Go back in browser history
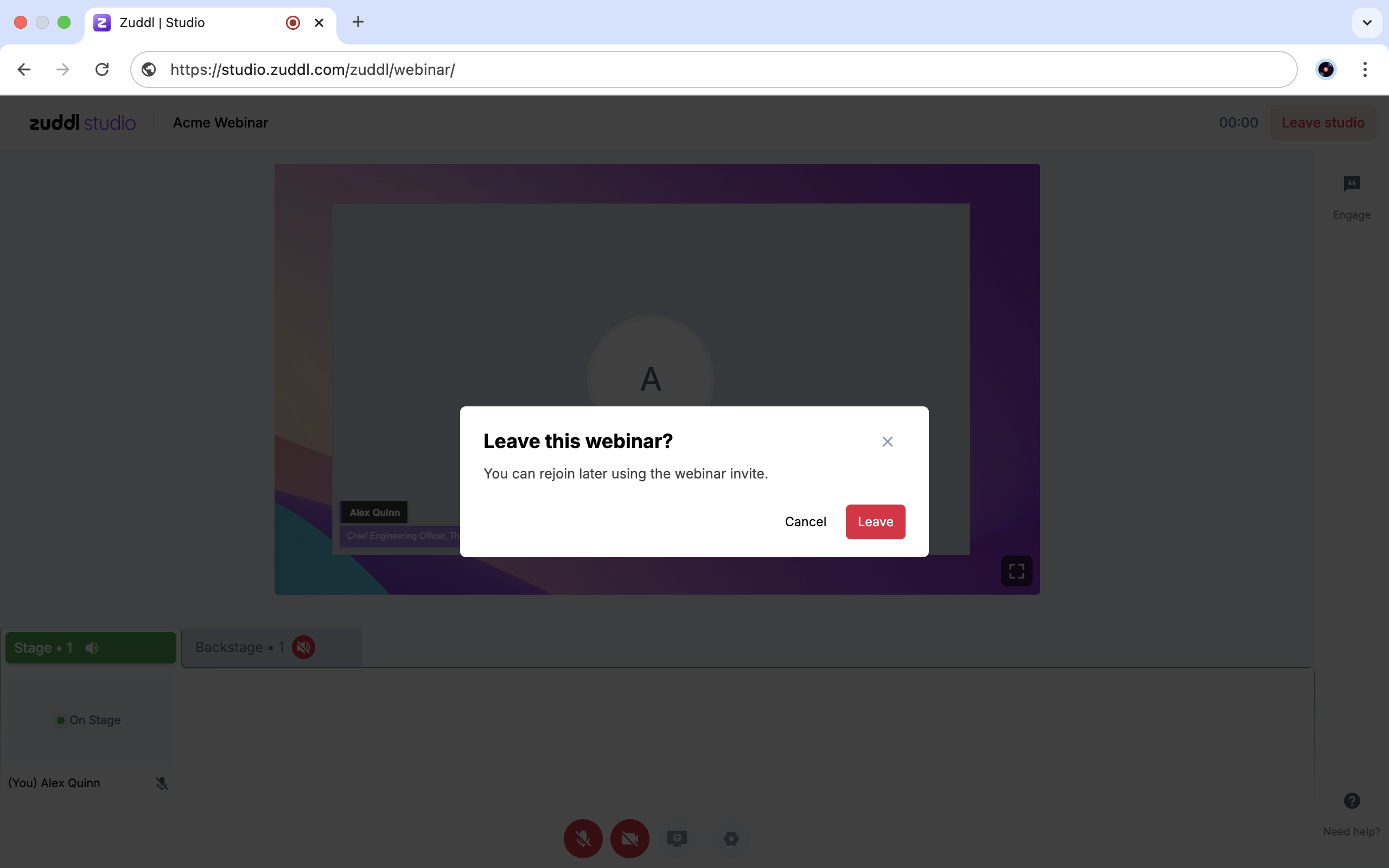 24,69
